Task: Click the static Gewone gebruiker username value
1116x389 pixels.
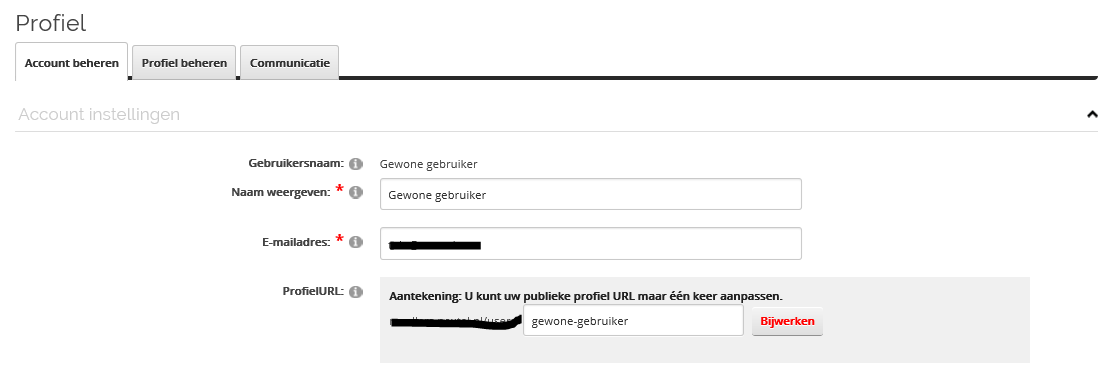Action: pos(428,164)
